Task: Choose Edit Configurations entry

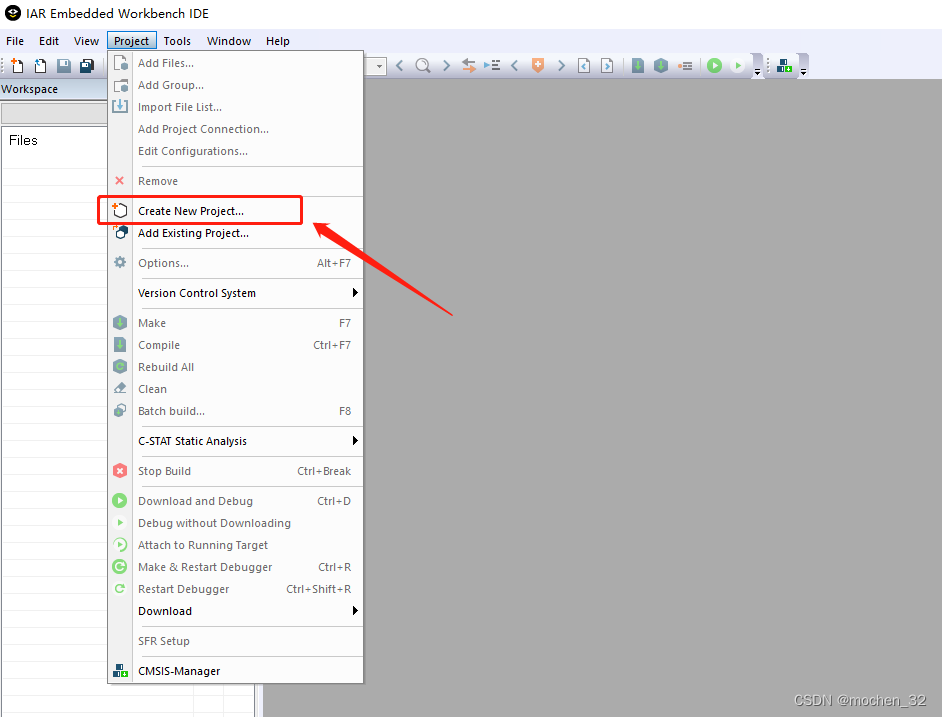Action: tap(236, 151)
